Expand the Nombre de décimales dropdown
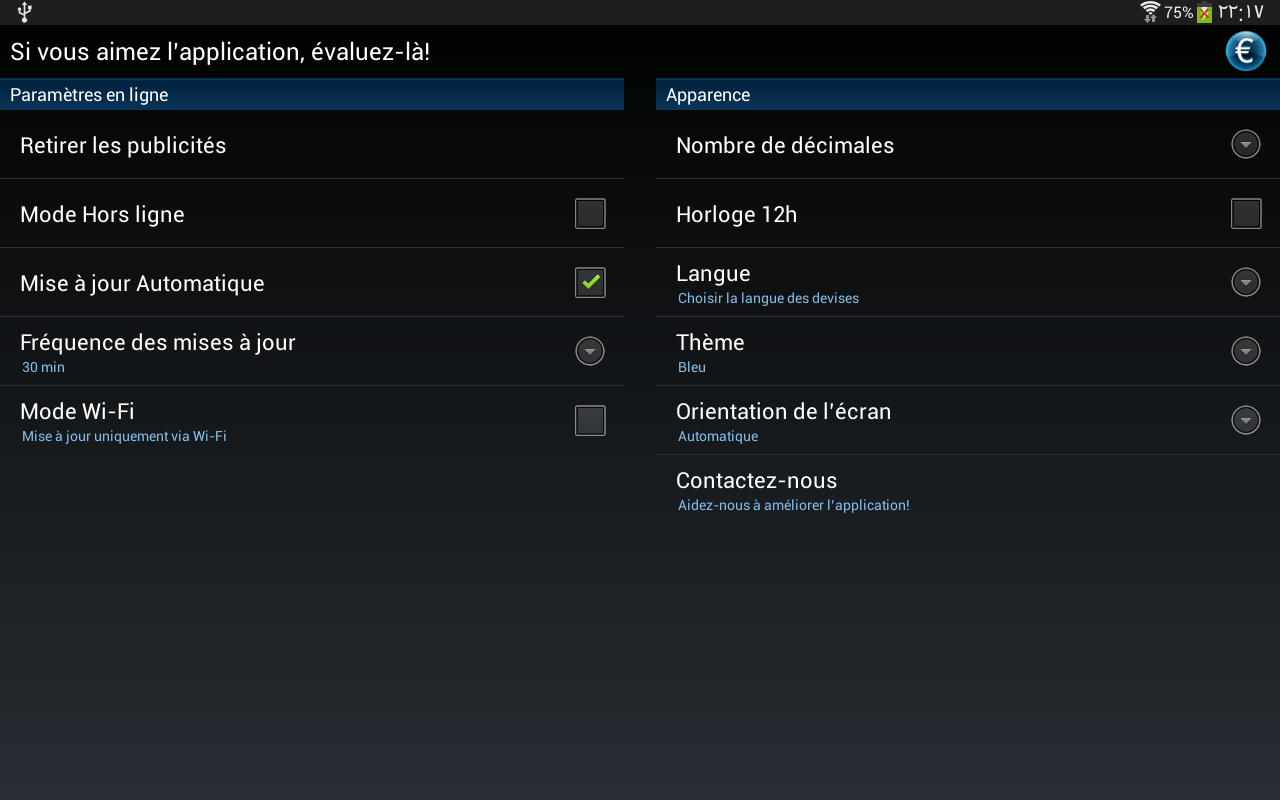Image resolution: width=1280 pixels, height=800 pixels. 1246,145
